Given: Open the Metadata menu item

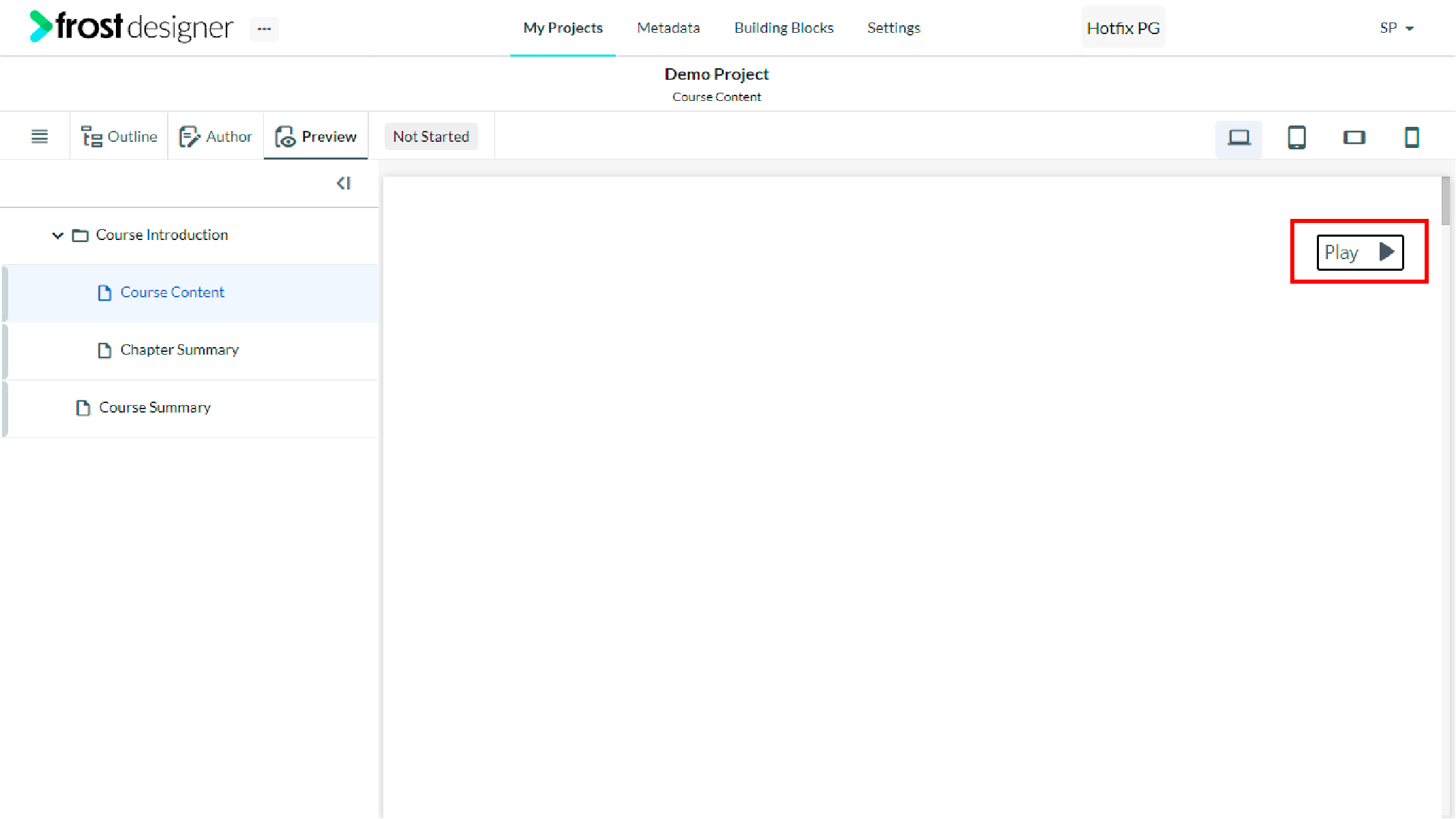Looking at the screenshot, I should [668, 28].
